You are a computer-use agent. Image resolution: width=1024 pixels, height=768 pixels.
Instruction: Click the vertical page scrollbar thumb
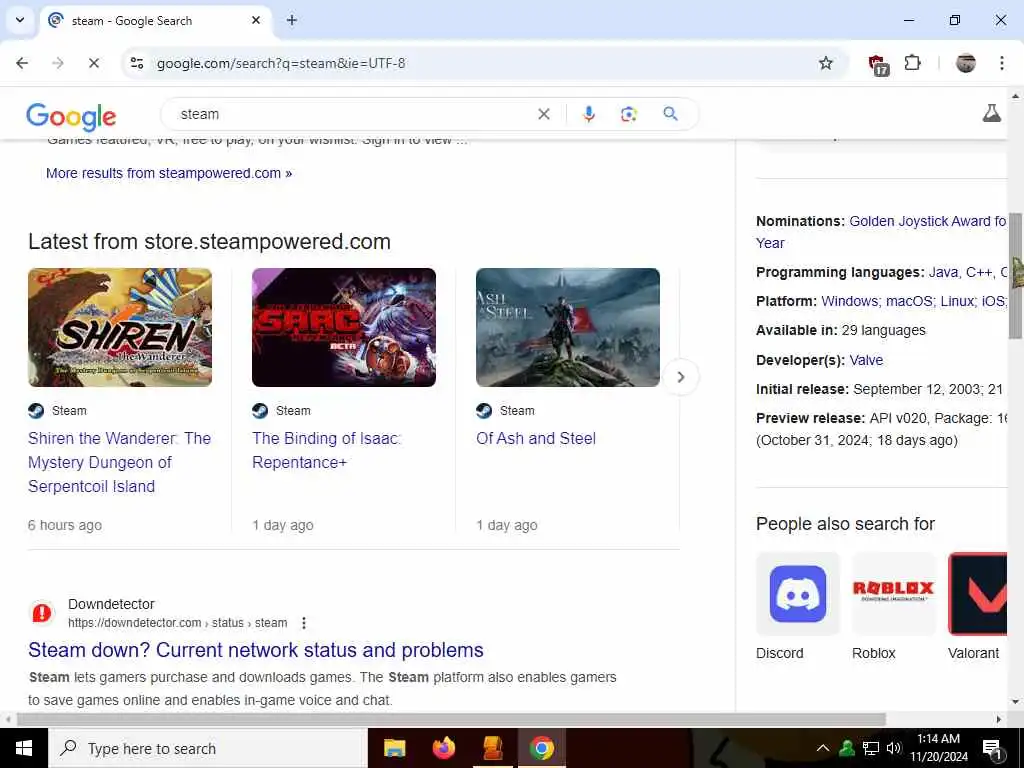tap(1016, 276)
